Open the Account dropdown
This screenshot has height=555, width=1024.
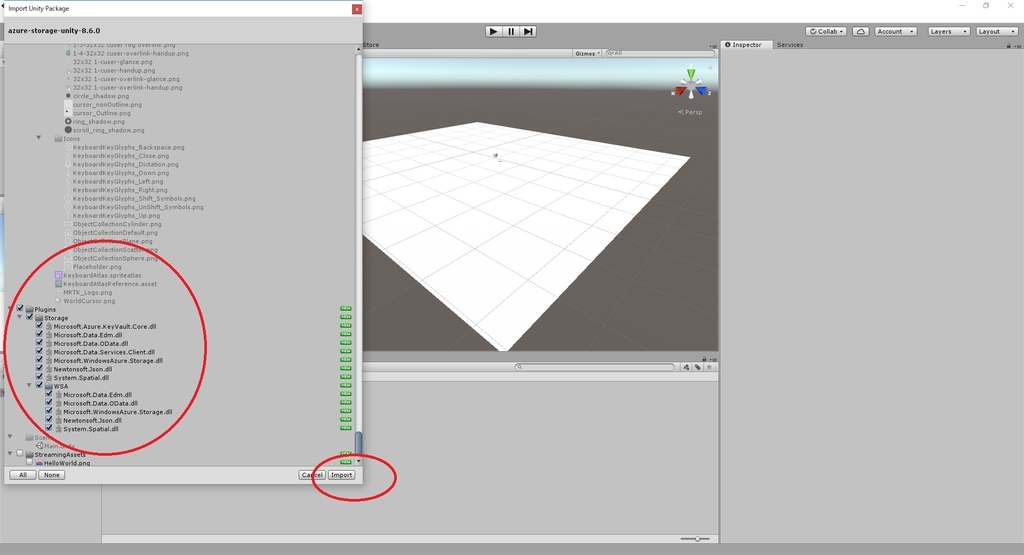(x=895, y=31)
